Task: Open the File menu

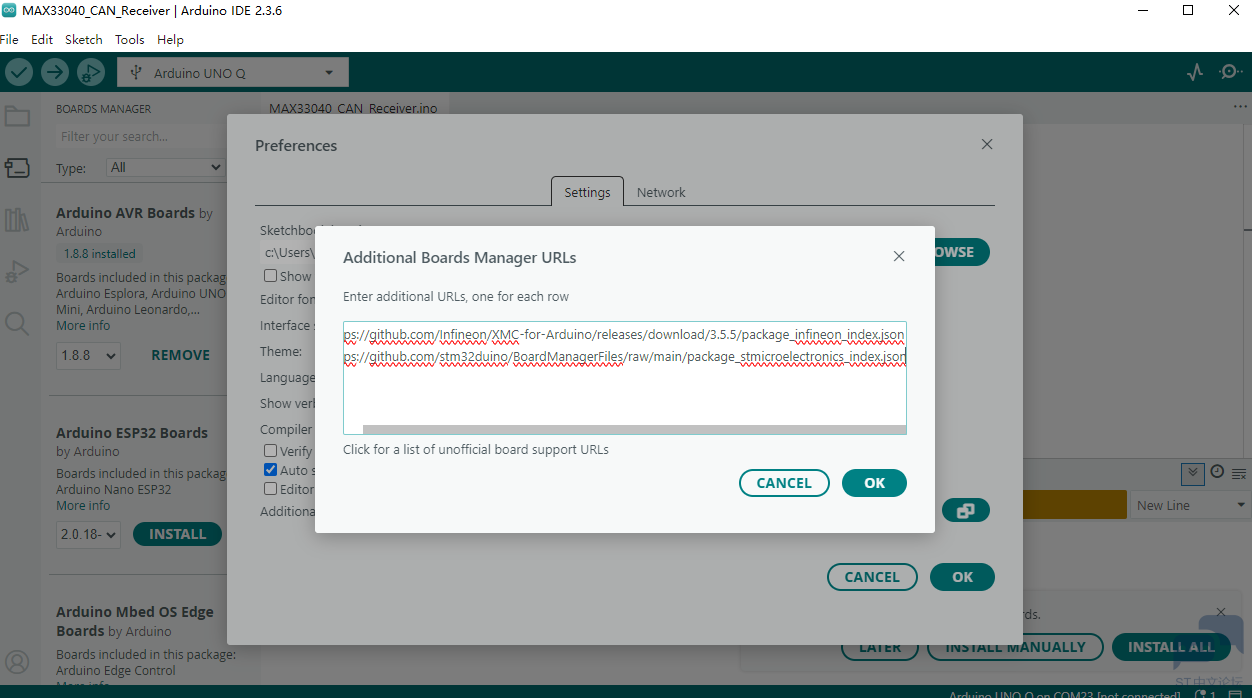Action: pos(8,39)
